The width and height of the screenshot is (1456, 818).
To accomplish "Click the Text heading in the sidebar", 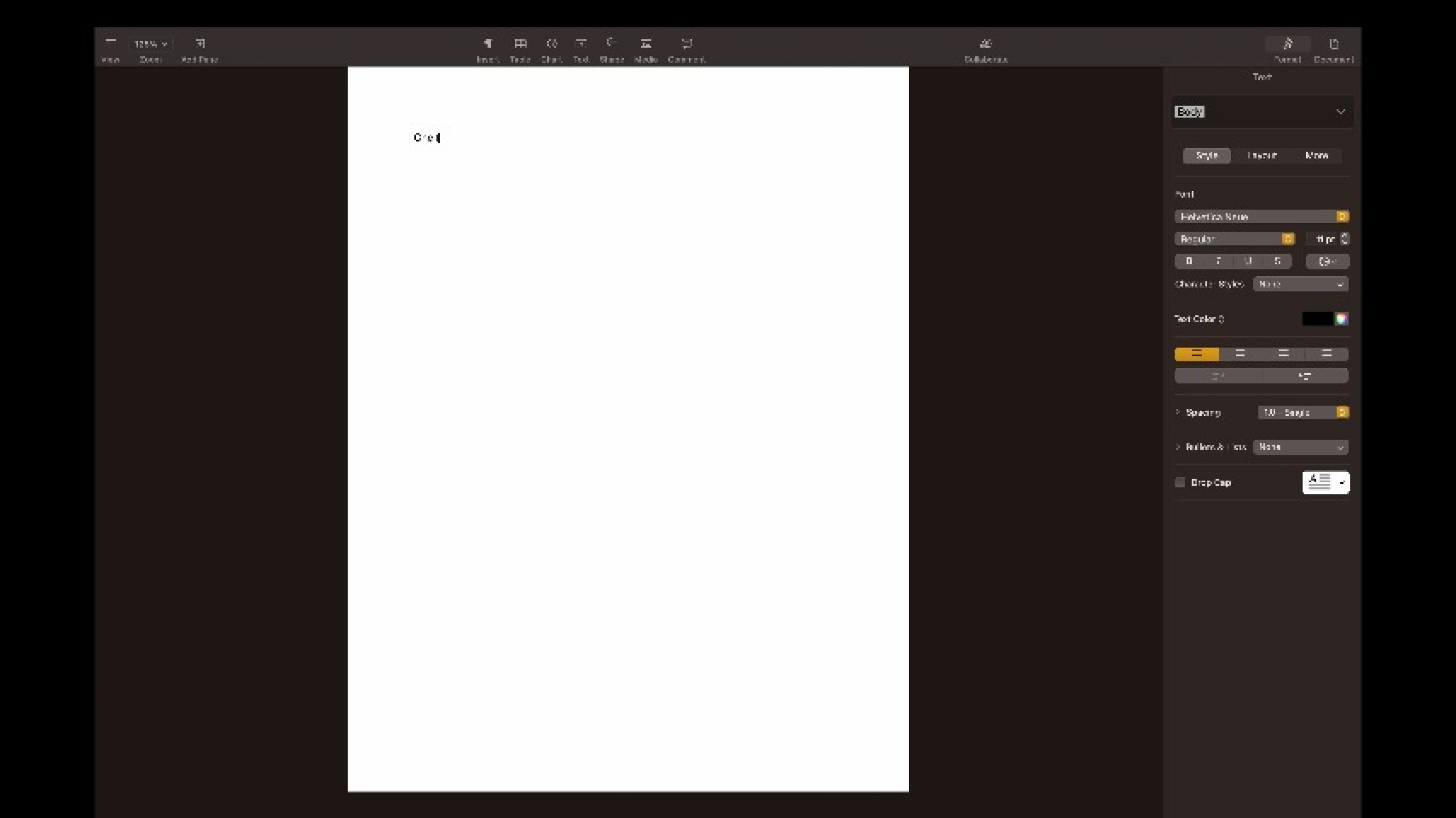I will coord(1261,77).
